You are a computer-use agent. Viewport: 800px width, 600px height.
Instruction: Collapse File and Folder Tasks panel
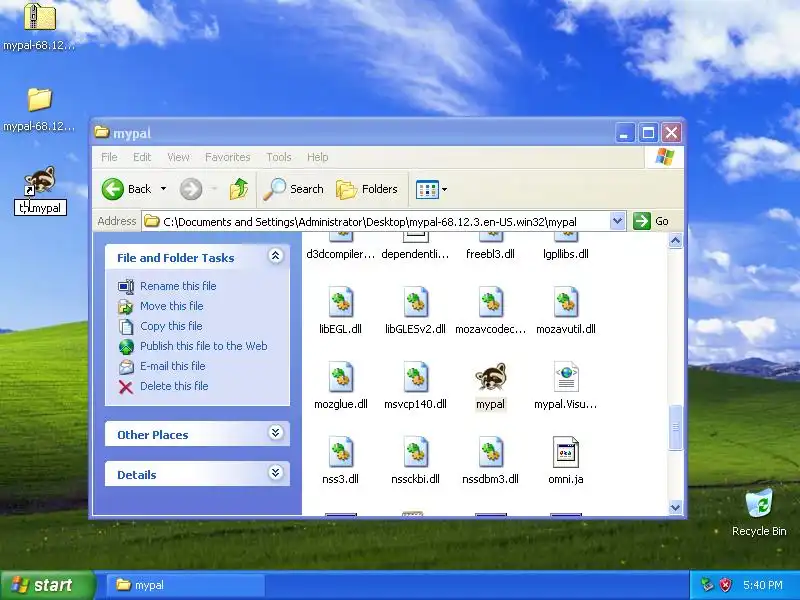pos(276,256)
